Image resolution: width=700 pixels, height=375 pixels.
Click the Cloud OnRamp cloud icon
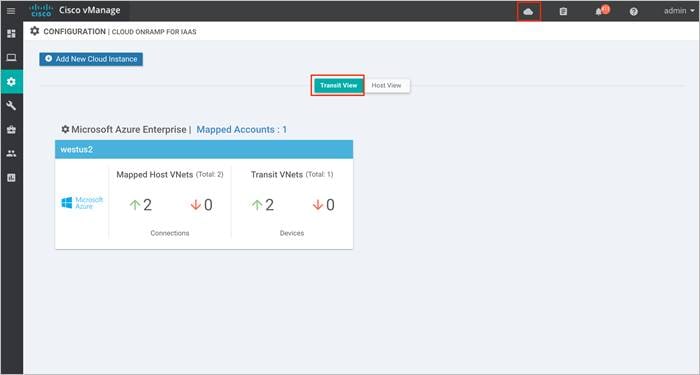tap(529, 12)
